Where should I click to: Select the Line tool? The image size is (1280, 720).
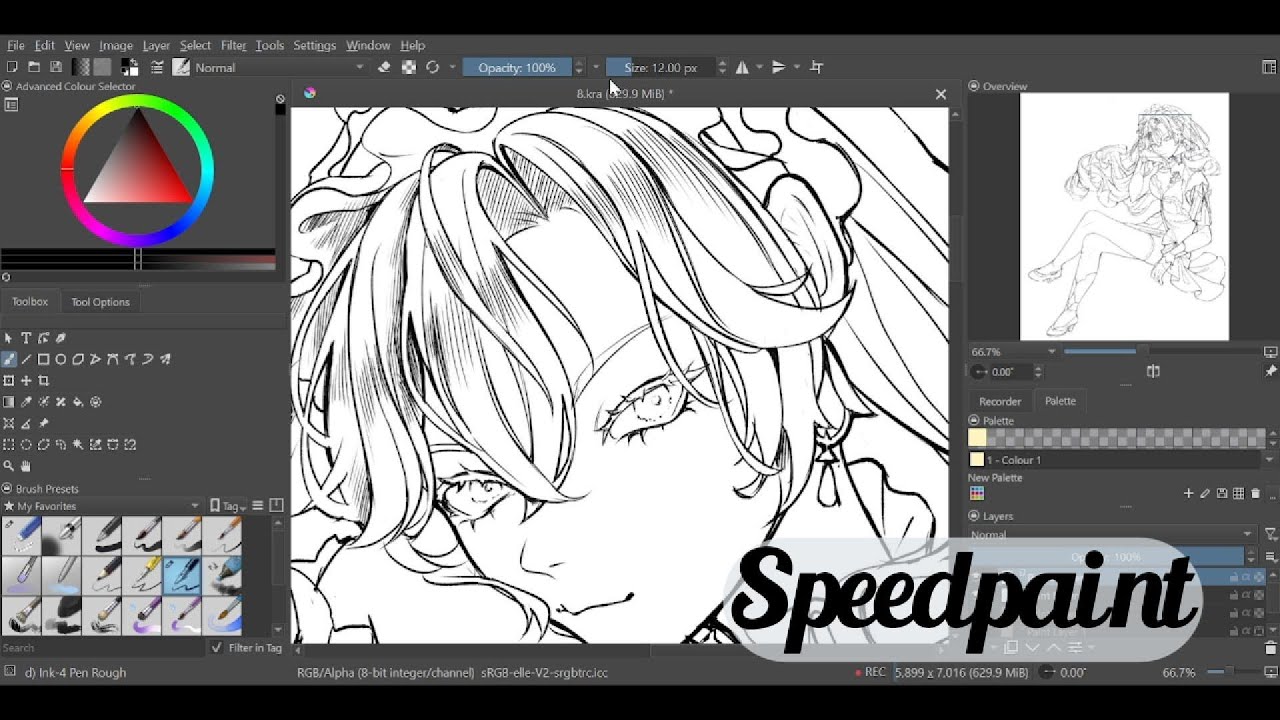26,360
